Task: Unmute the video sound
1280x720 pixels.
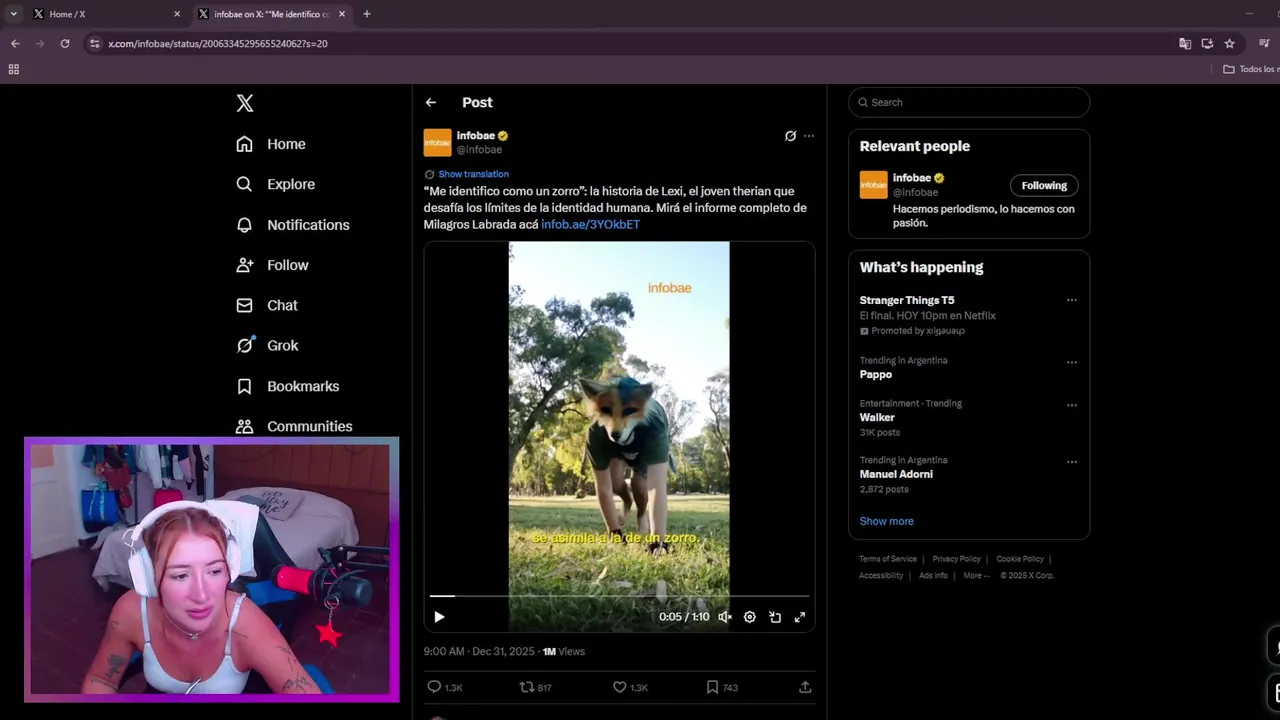Action: (725, 617)
